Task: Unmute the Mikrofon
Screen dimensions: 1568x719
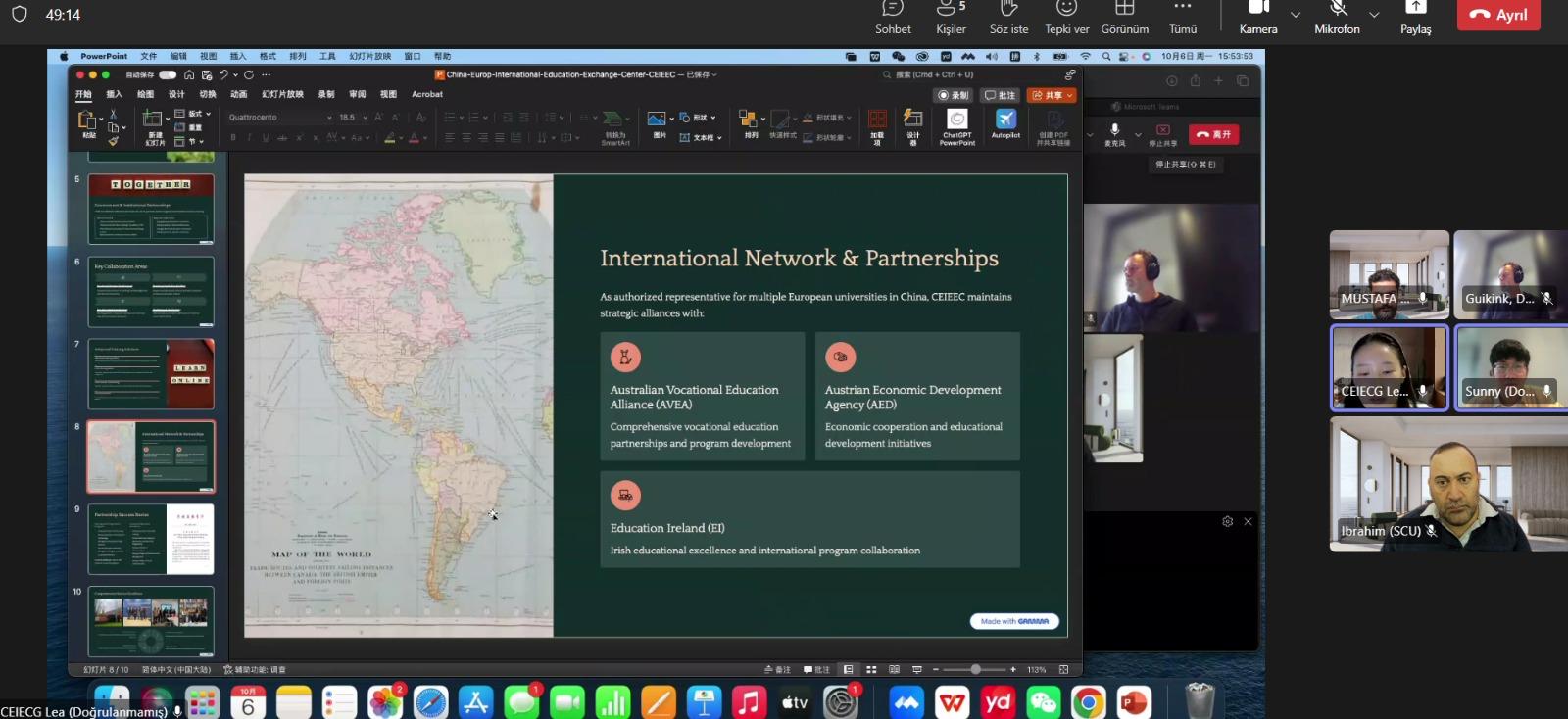Action: point(1337,18)
